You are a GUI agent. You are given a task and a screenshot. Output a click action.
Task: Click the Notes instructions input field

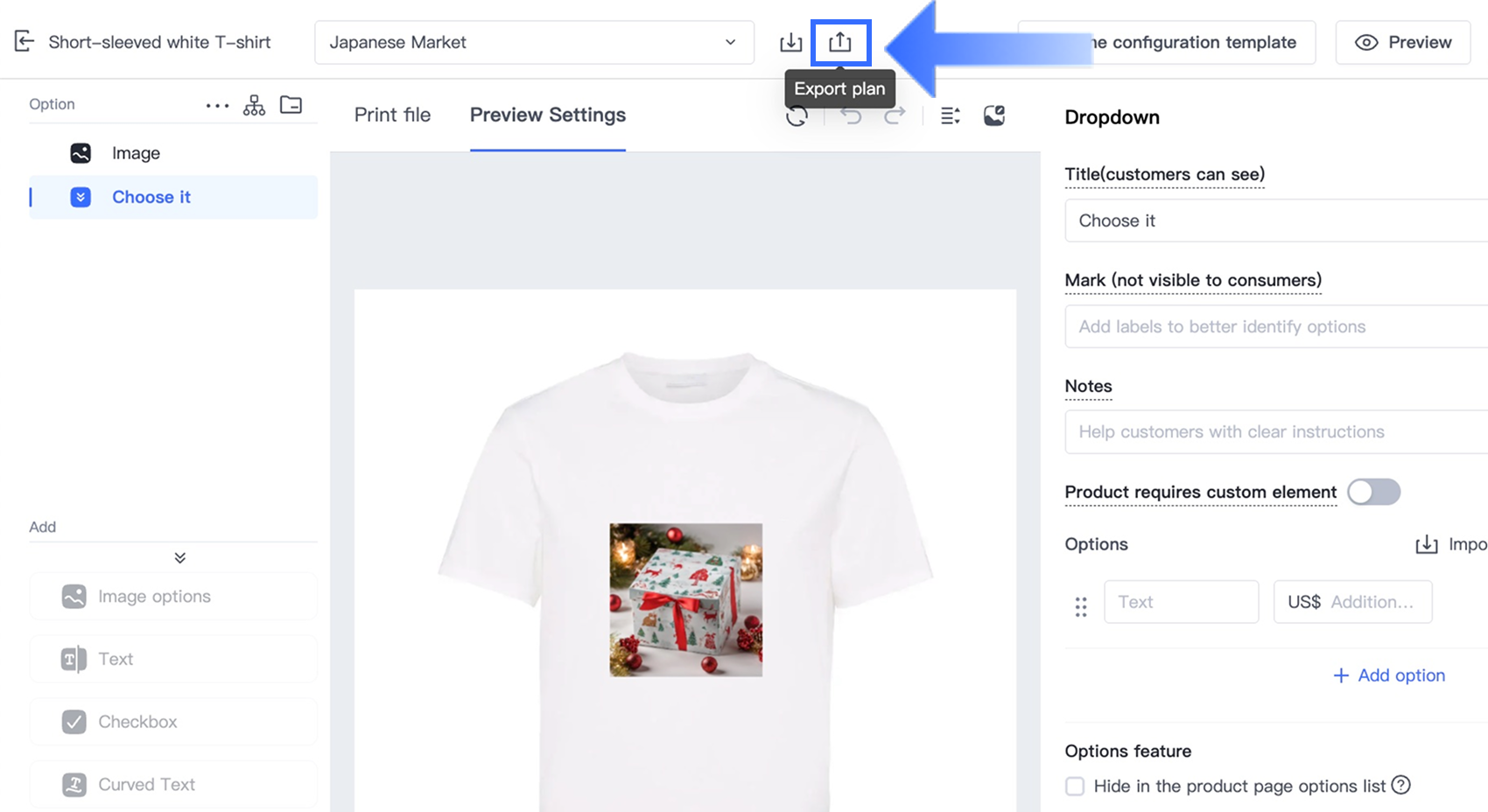(1276, 432)
